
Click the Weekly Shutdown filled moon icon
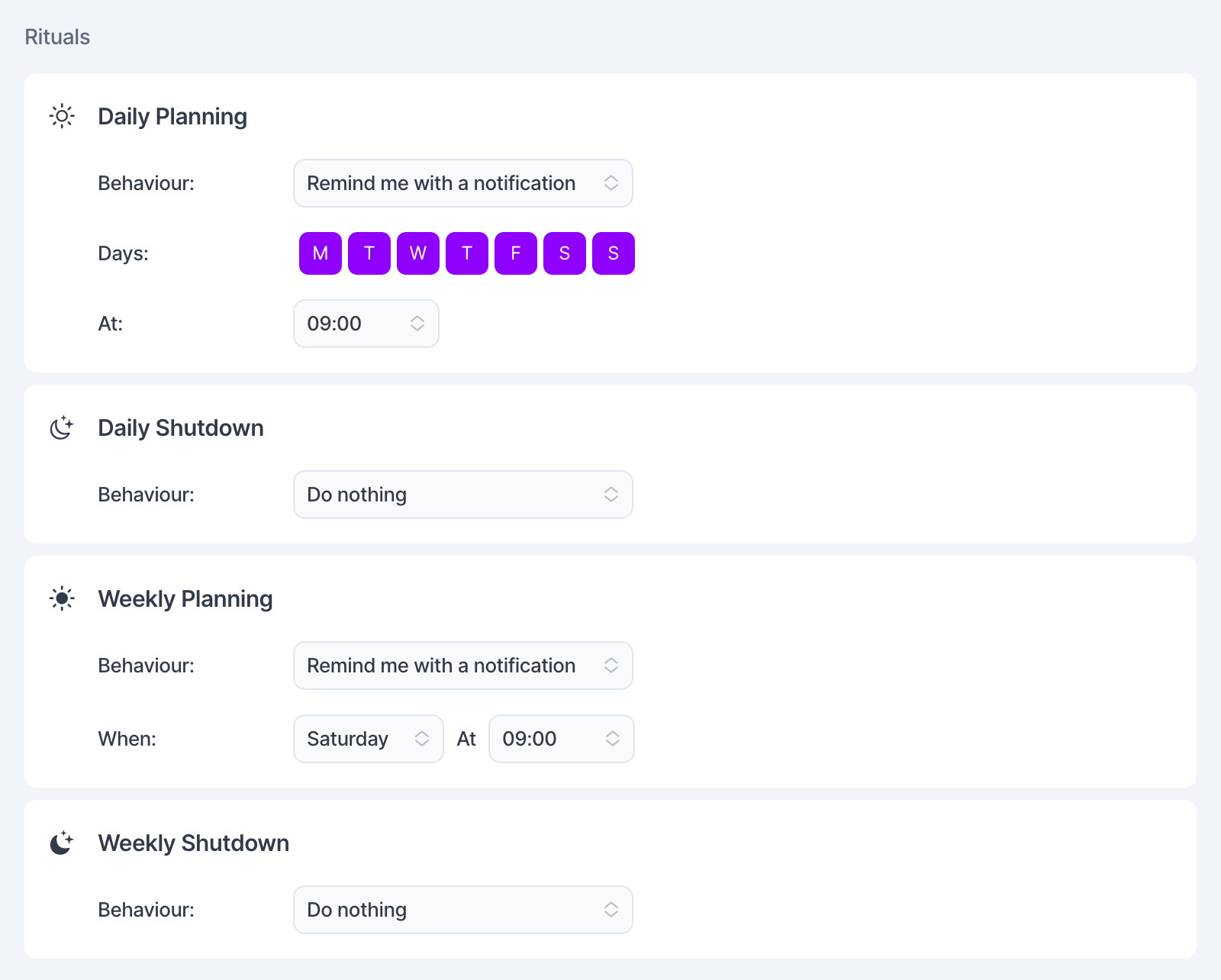tap(62, 843)
